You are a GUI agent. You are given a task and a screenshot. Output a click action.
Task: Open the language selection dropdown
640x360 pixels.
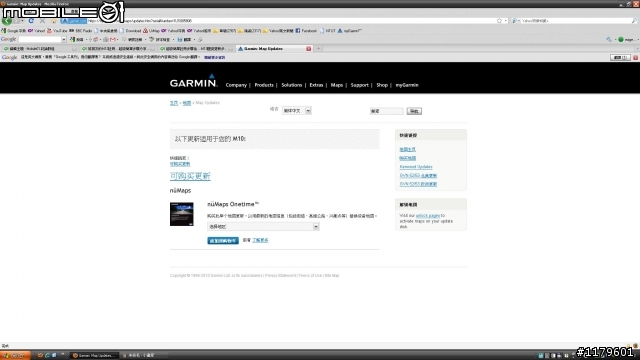(296, 111)
